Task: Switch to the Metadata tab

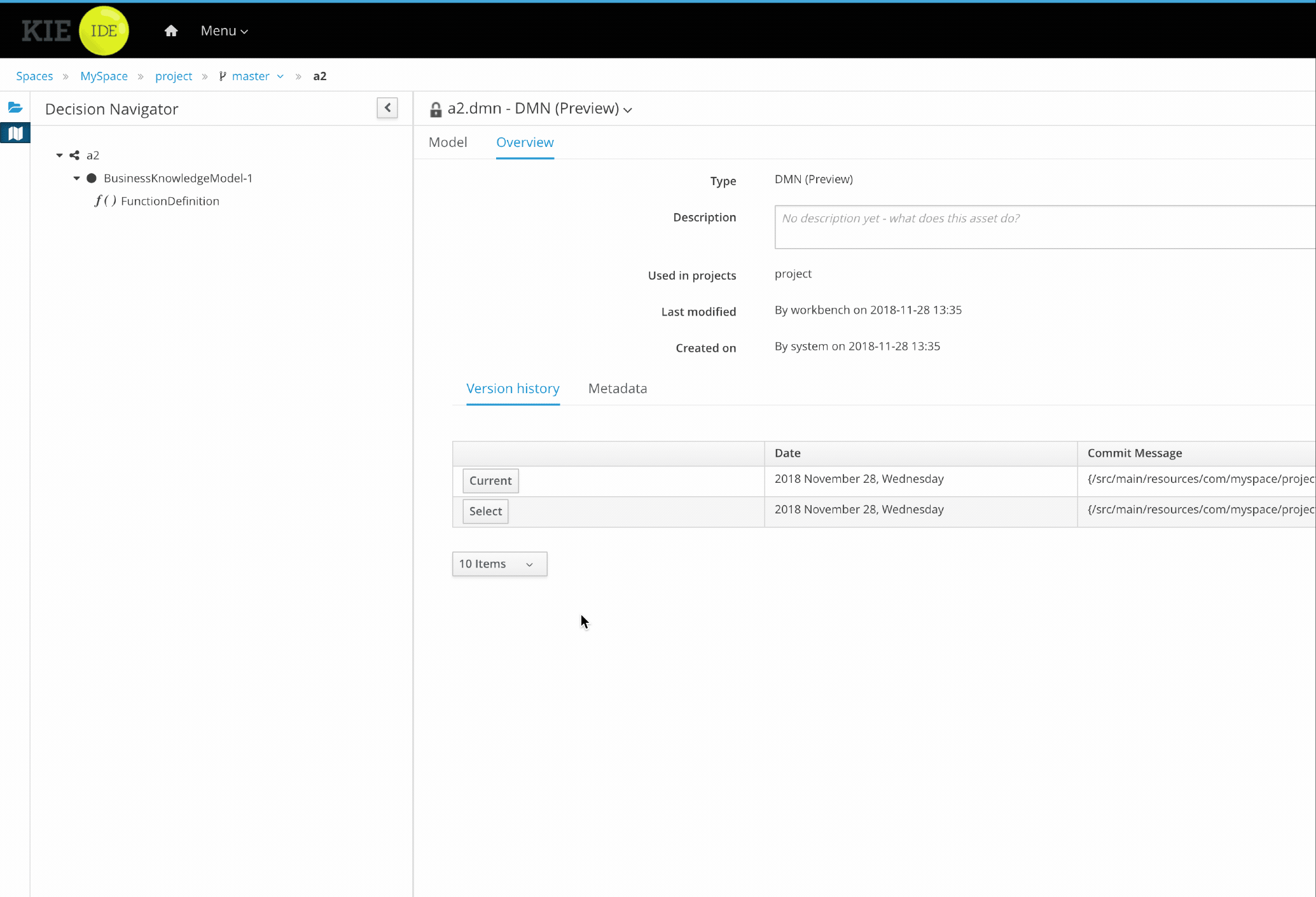Action: pos(617,389)
